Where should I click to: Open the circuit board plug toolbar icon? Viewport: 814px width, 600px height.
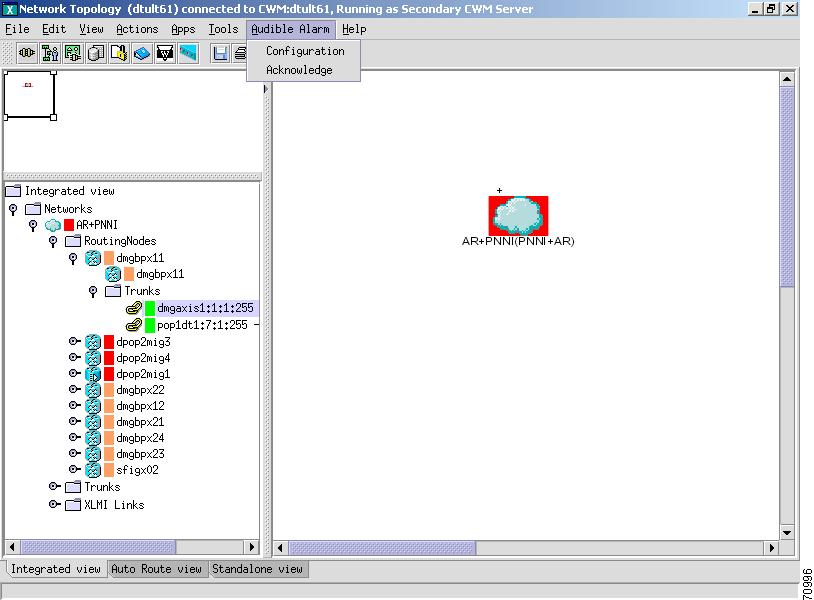pyautogui.click(x=73, y=53)
